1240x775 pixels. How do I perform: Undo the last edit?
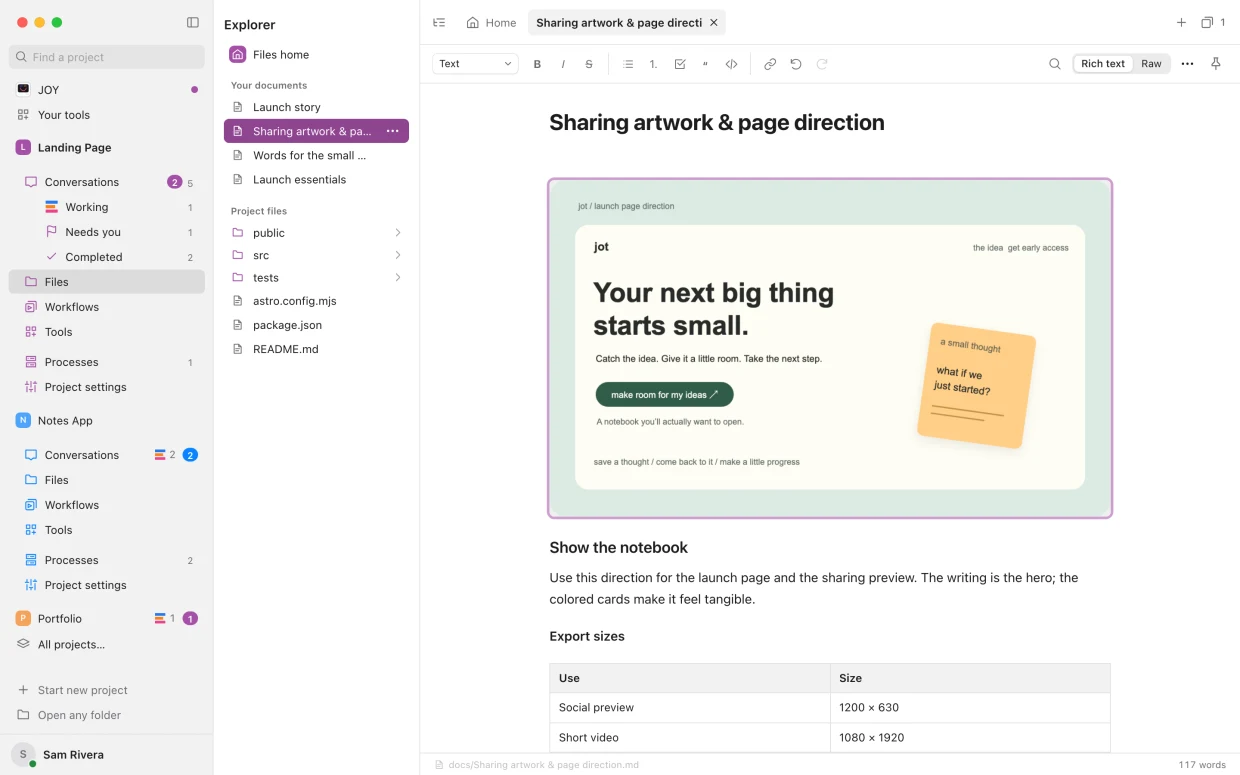[x=796, y=64]
